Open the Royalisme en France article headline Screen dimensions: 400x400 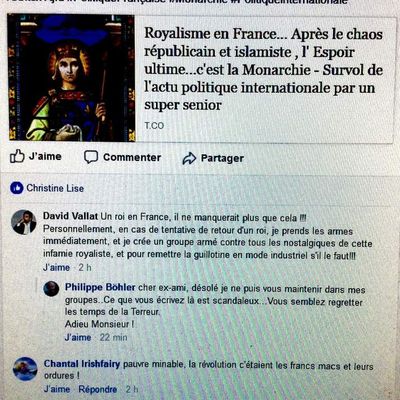coord(263,69)
